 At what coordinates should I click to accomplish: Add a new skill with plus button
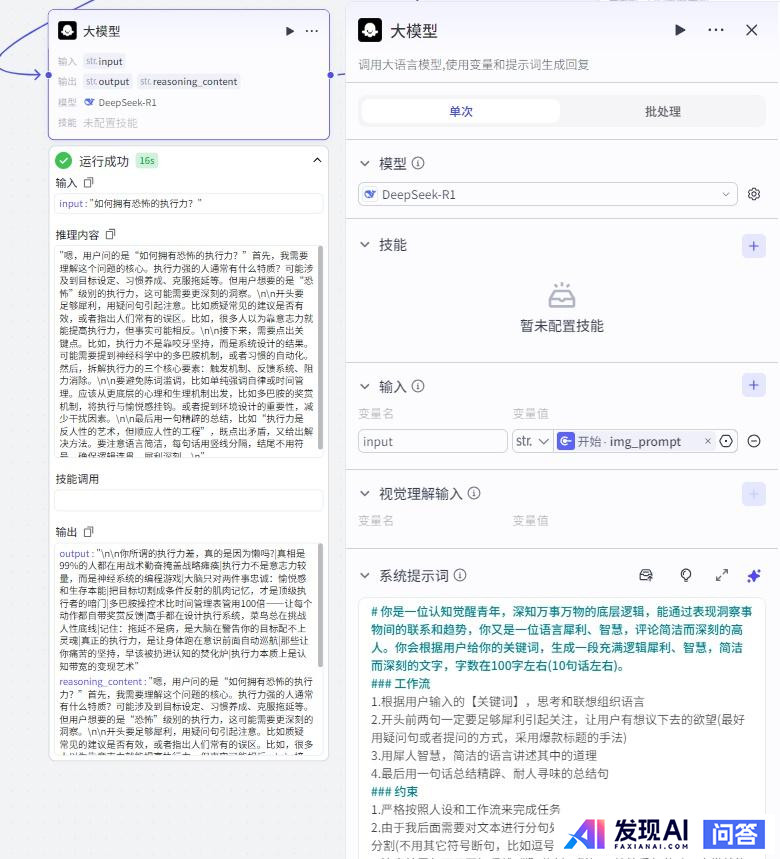(753, 245)
